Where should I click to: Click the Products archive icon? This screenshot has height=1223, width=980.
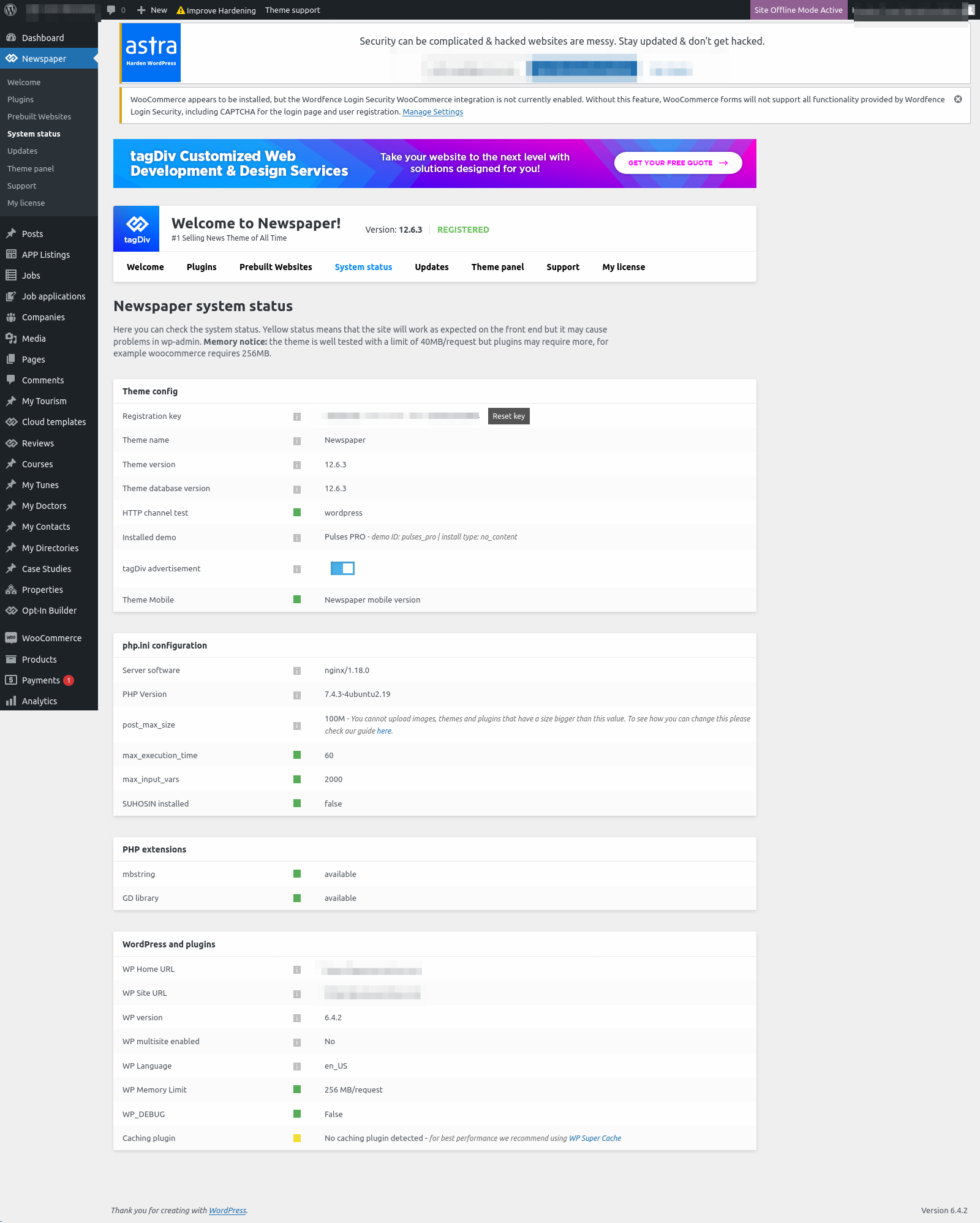tap(11, 660)
